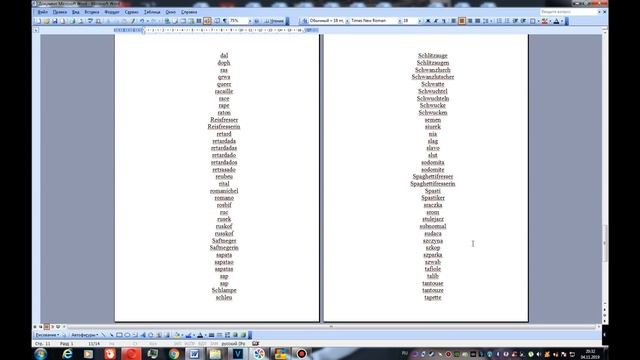The image size is (640, 360).
Task: Create a new blank document
Action: coord(38,21)
